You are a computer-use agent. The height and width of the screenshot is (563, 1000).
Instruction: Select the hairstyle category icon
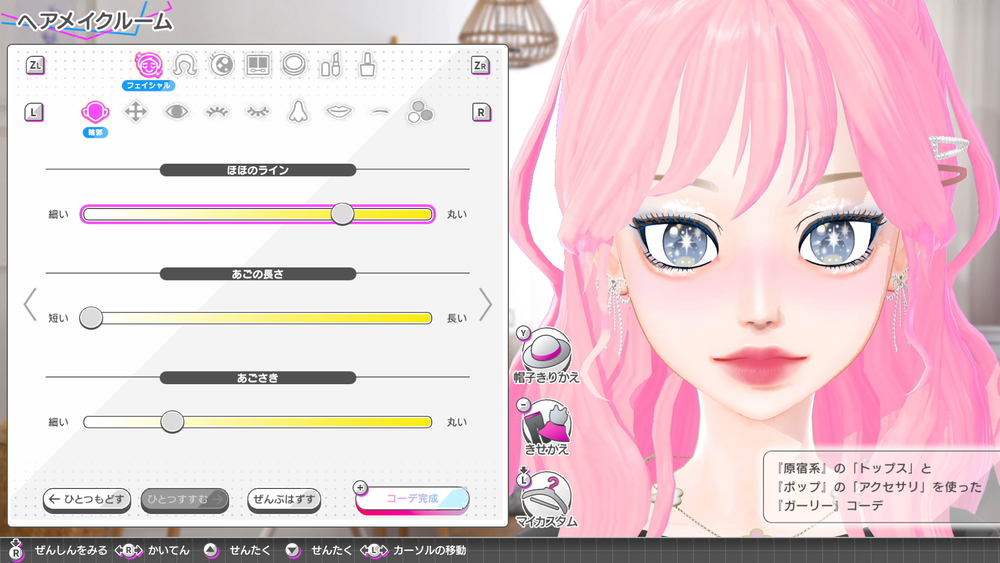[x=184, y=65]
